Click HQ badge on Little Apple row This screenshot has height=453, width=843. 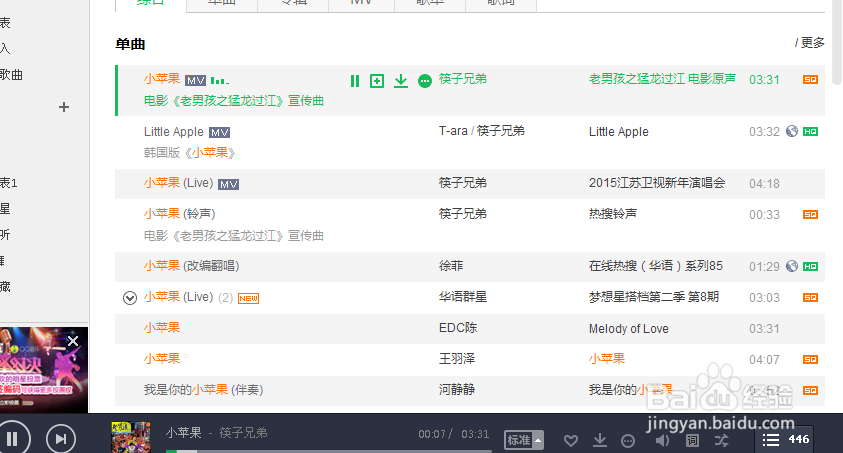[x=810, y=132]
